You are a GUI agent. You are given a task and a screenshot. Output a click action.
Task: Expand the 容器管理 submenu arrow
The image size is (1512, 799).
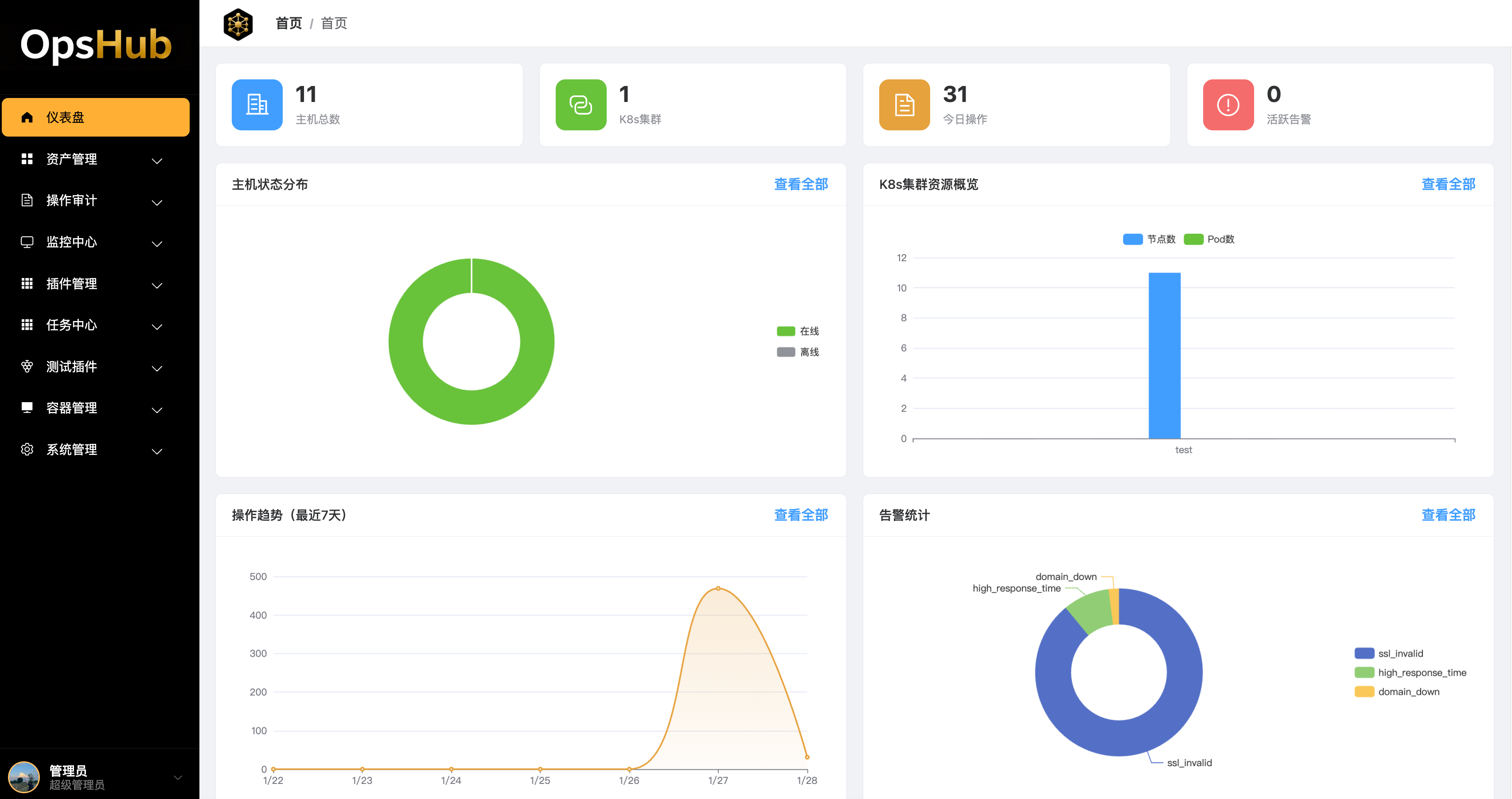tap(157, 410)
